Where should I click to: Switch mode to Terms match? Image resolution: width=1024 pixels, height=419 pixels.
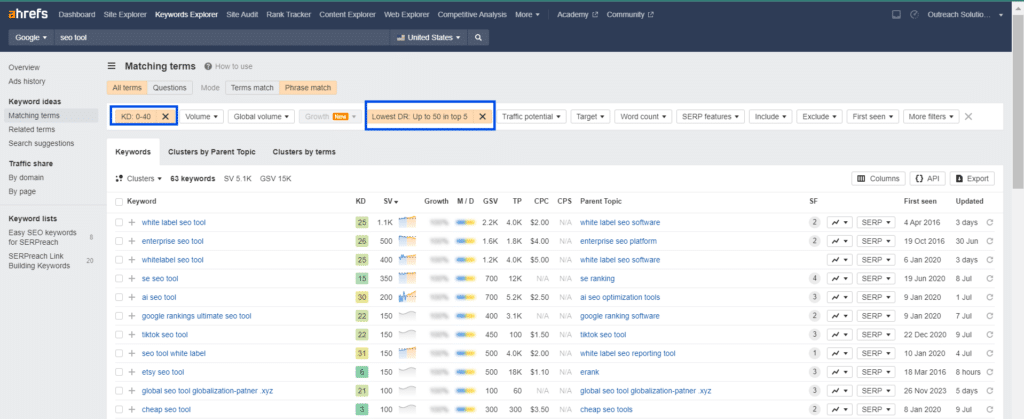[252, 87]
